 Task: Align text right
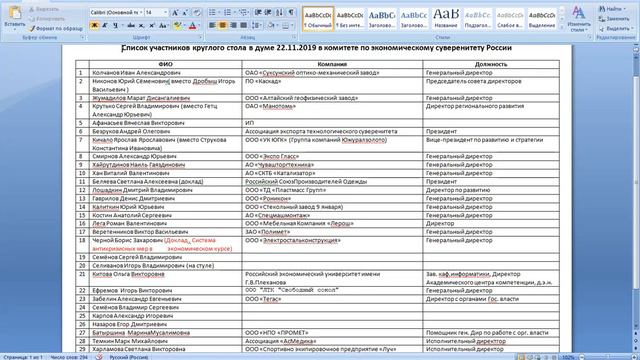[x=233, y=25]
